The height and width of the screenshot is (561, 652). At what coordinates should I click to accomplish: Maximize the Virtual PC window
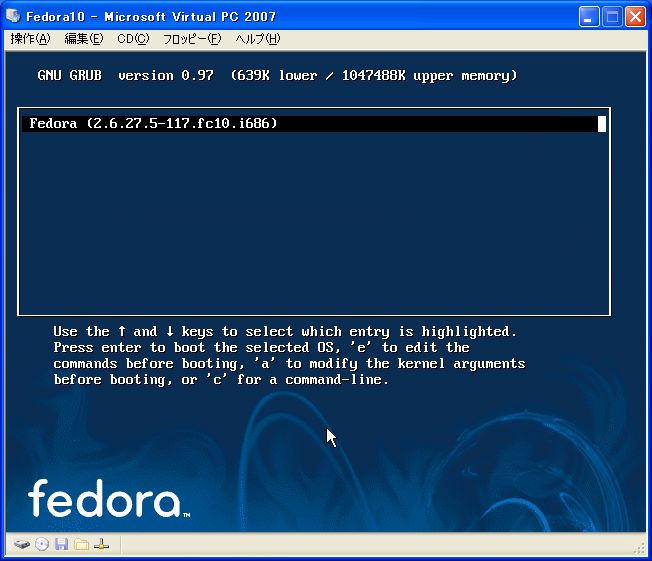coord(612,17)
